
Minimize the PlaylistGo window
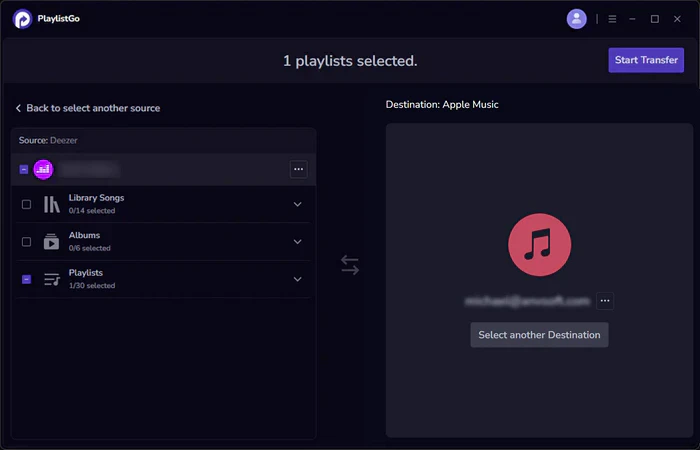[x=632, y=19]
